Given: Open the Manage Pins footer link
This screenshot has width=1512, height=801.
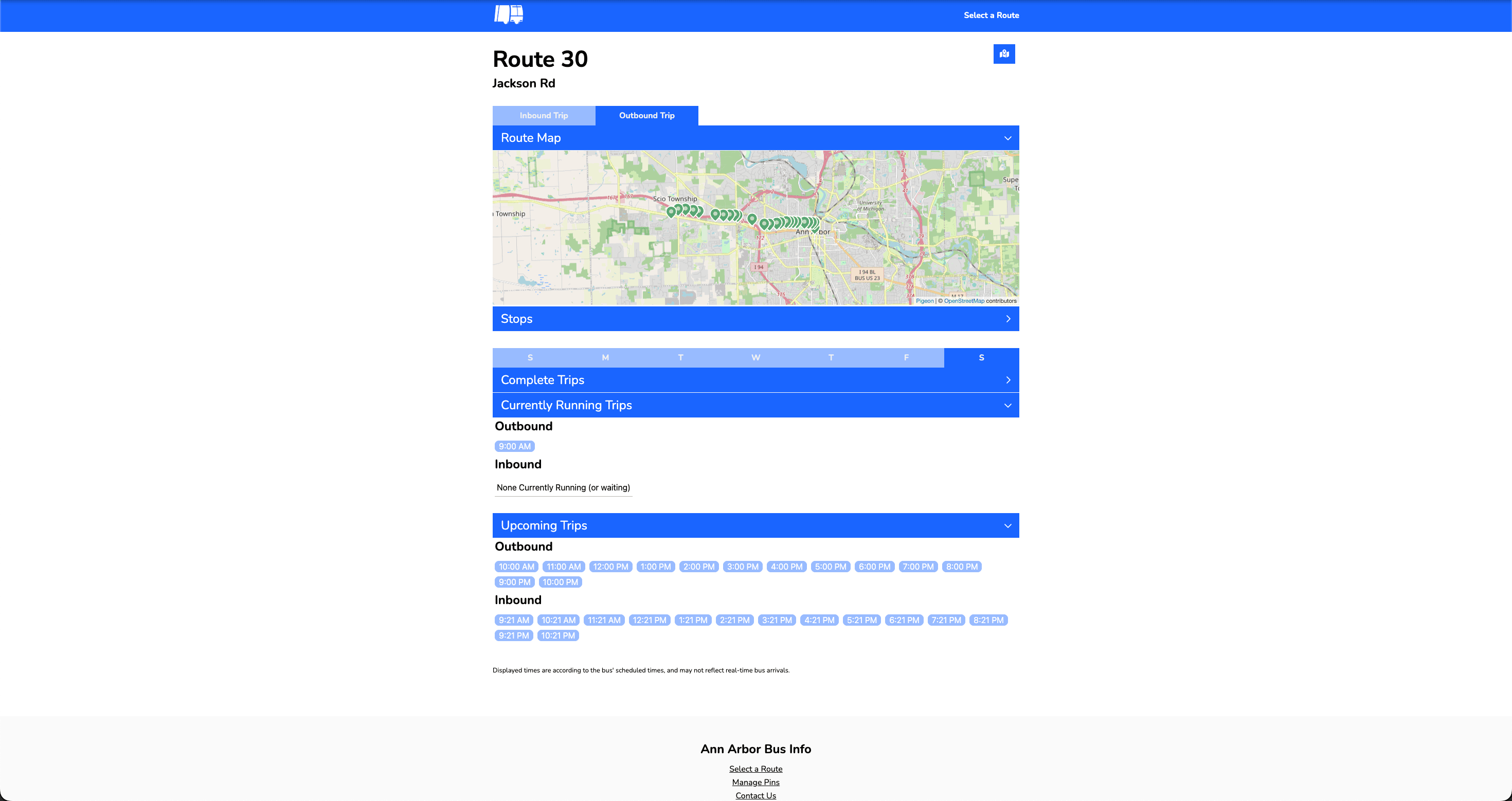Looking at the screenshot, I should pyautogui.click(x=755, y=782).
